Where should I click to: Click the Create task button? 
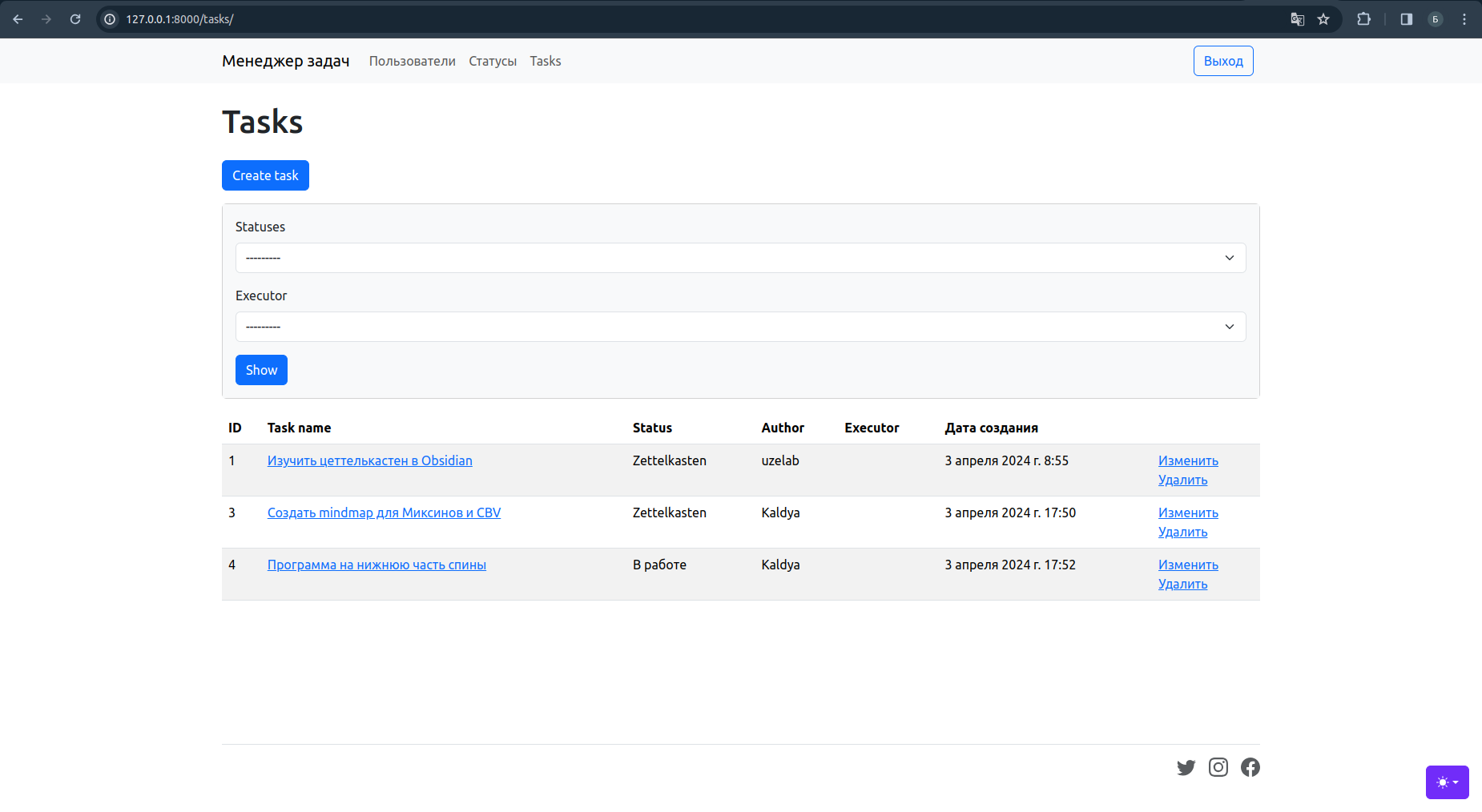265,175
